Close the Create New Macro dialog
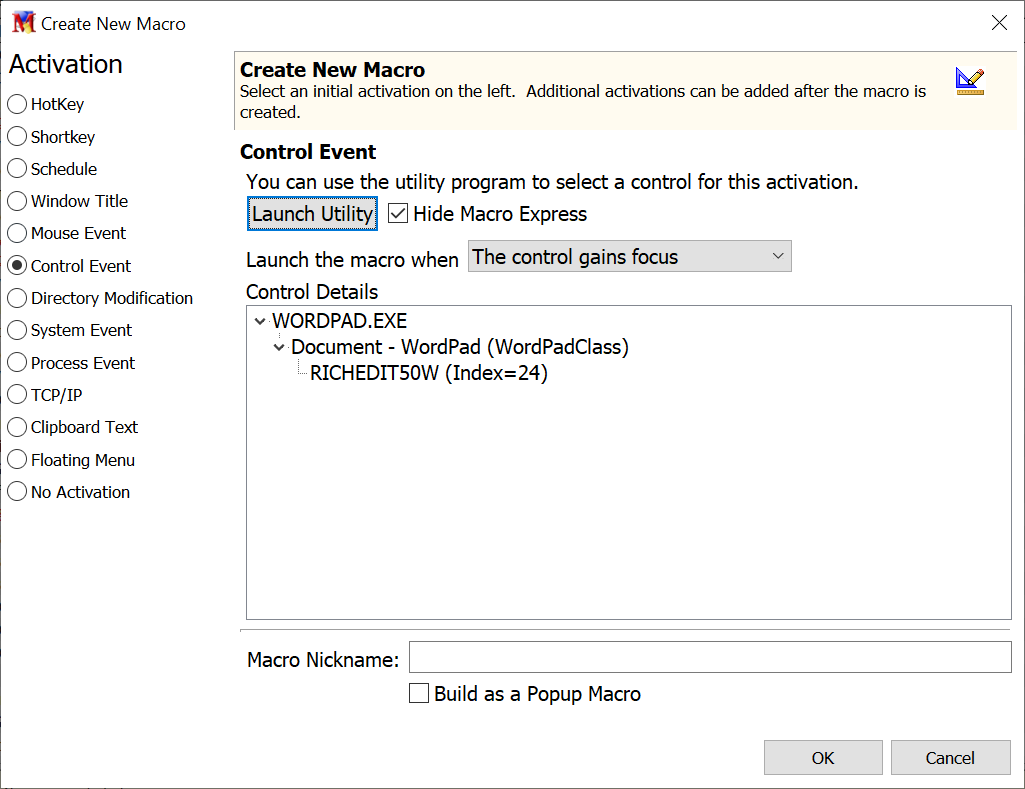Screen dimensions: 1025x789 pos(998,23)
